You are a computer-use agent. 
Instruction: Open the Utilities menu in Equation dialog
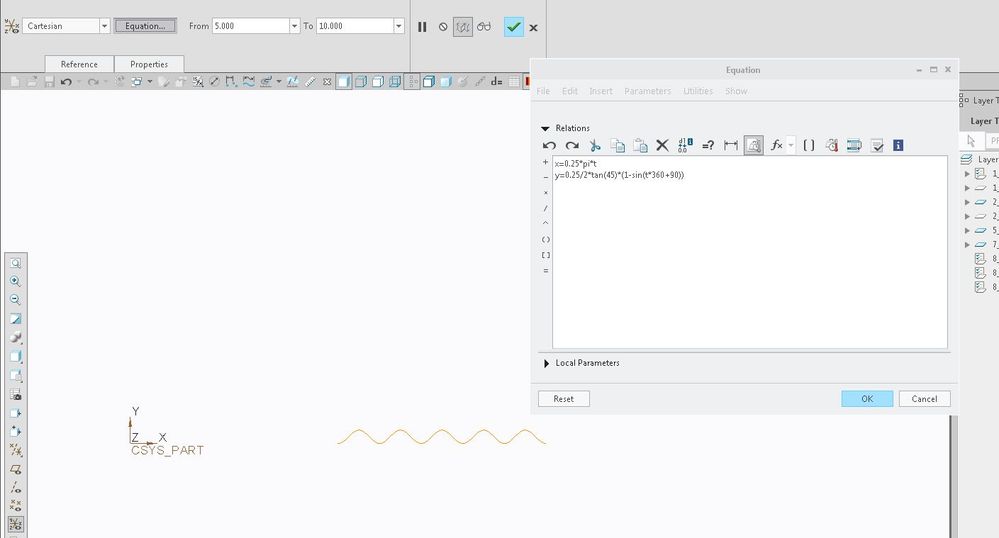[x=698, y=91]
